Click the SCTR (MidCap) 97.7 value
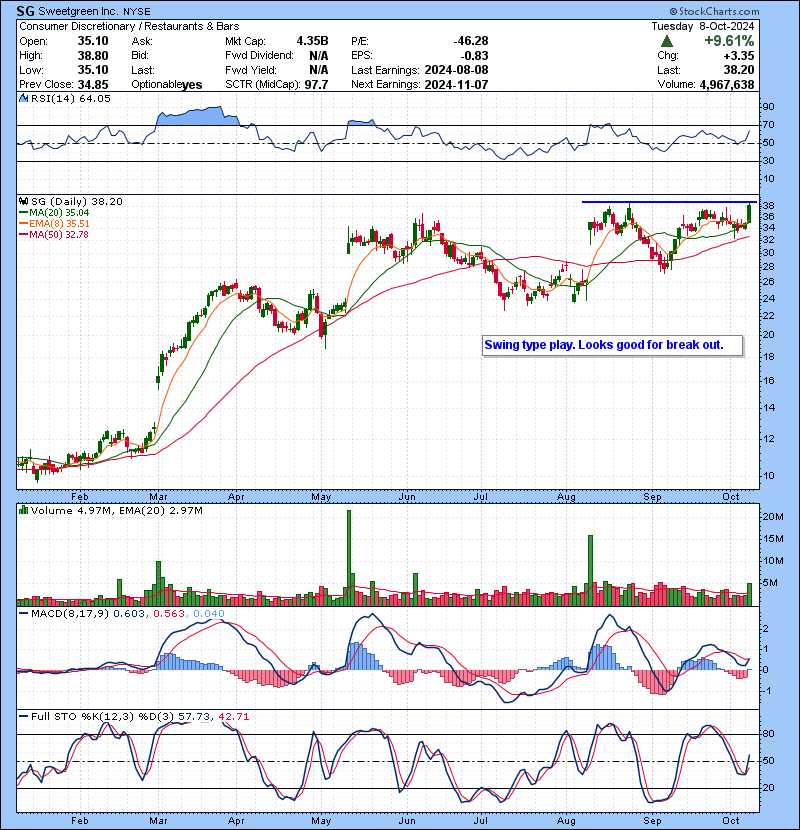Screen dimensions: 800x830 [316, 84]
